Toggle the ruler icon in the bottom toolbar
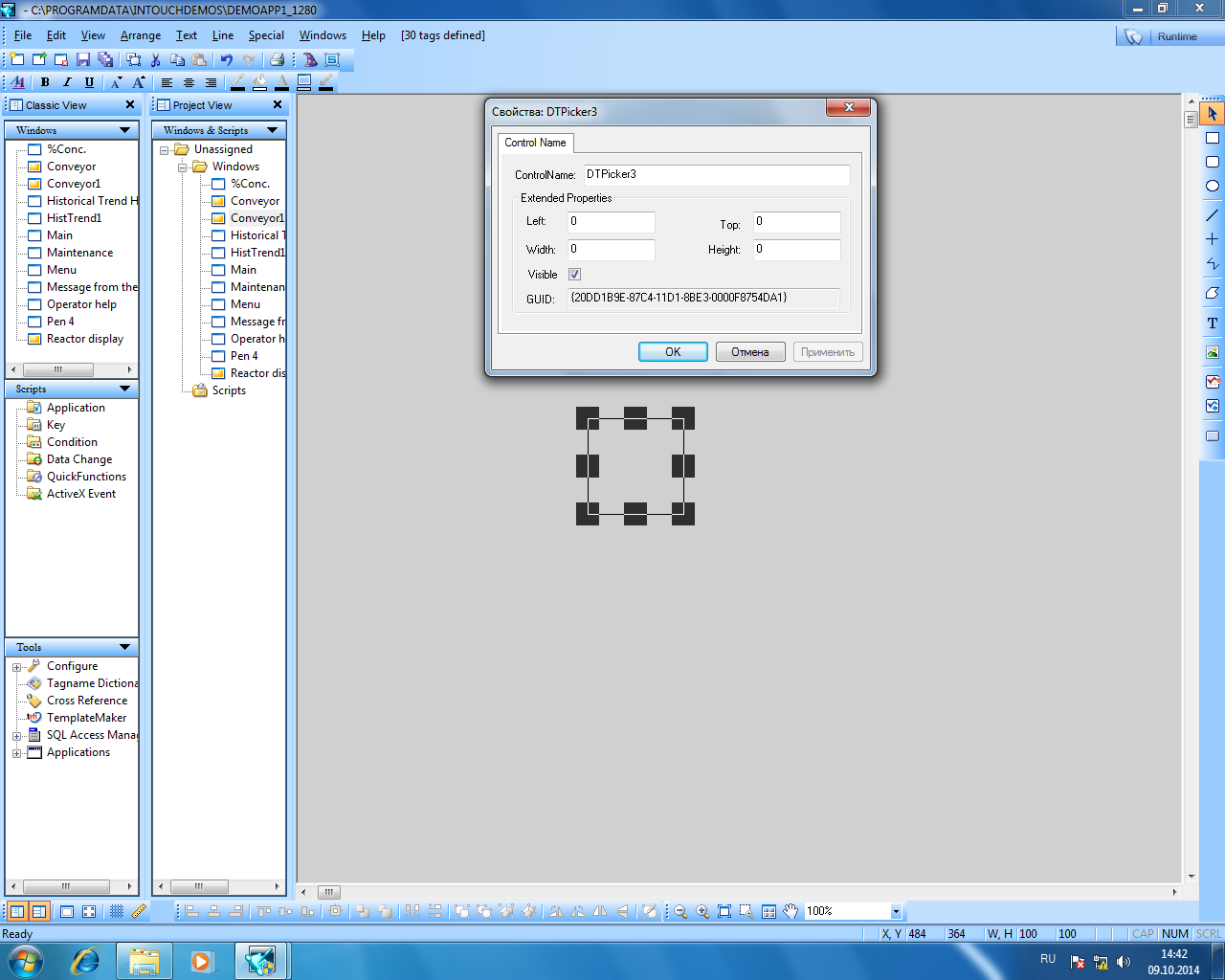The height and width of the screenshot is (980, 1225). [139, 911]
